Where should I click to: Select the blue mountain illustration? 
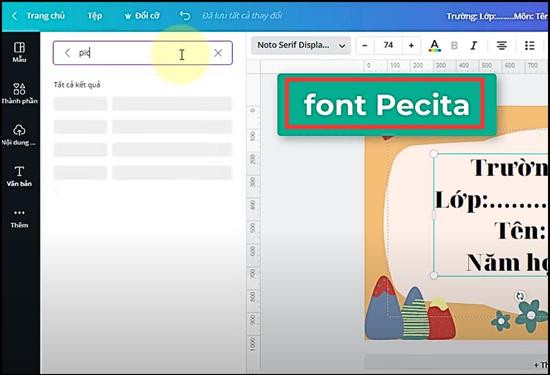384,308
